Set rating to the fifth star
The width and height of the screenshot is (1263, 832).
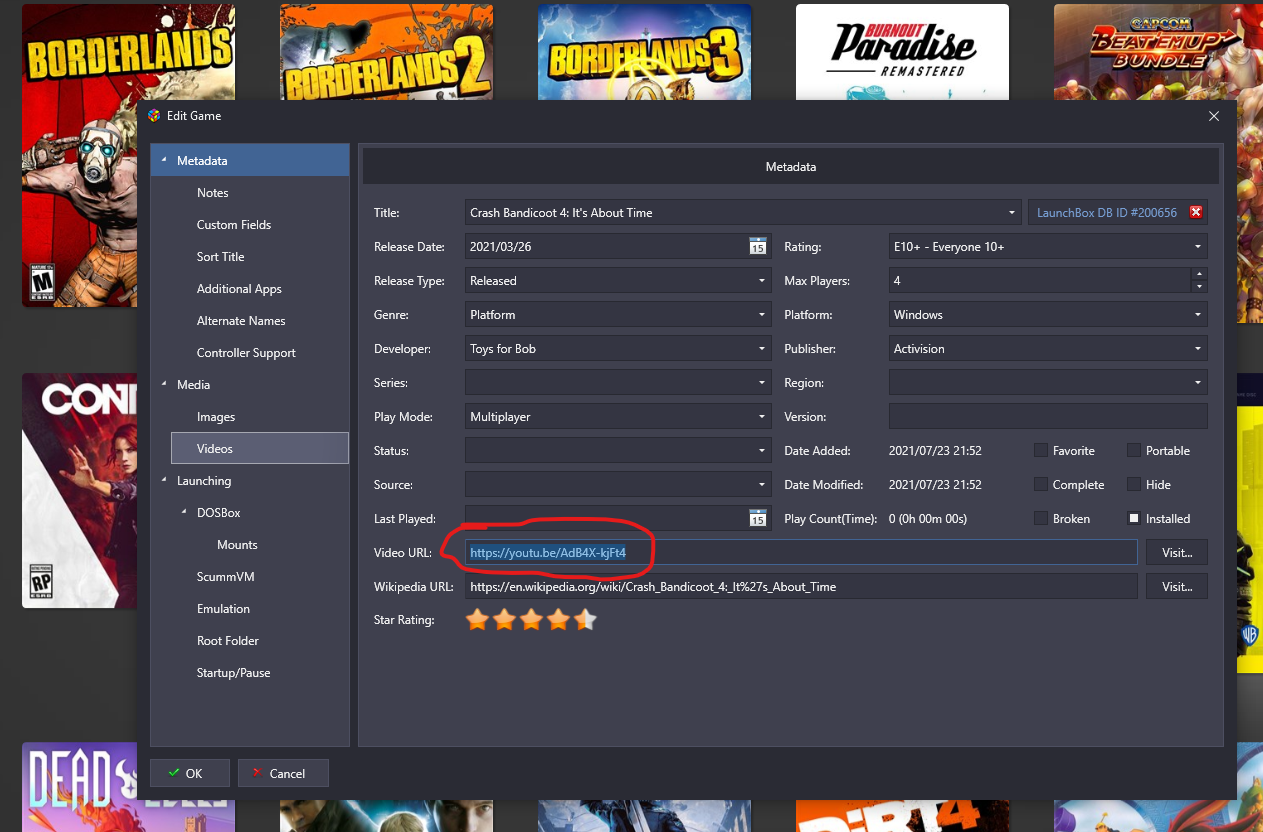pyautogui.click(x=585, y=620)
